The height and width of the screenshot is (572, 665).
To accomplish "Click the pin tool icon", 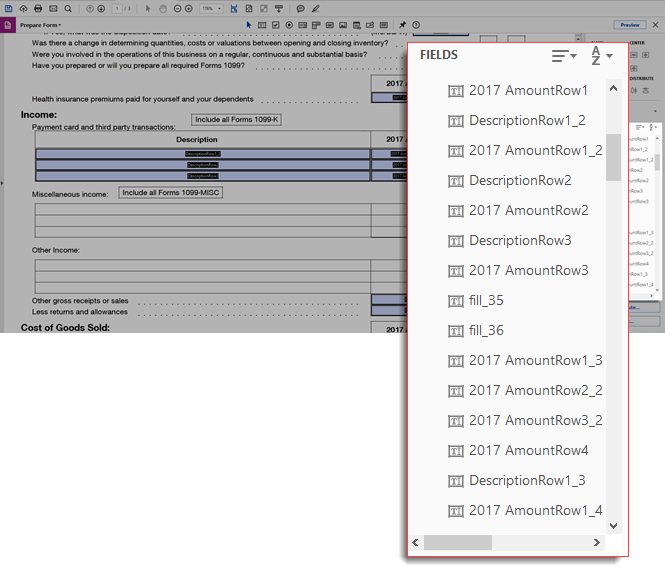I will point(402,25).
